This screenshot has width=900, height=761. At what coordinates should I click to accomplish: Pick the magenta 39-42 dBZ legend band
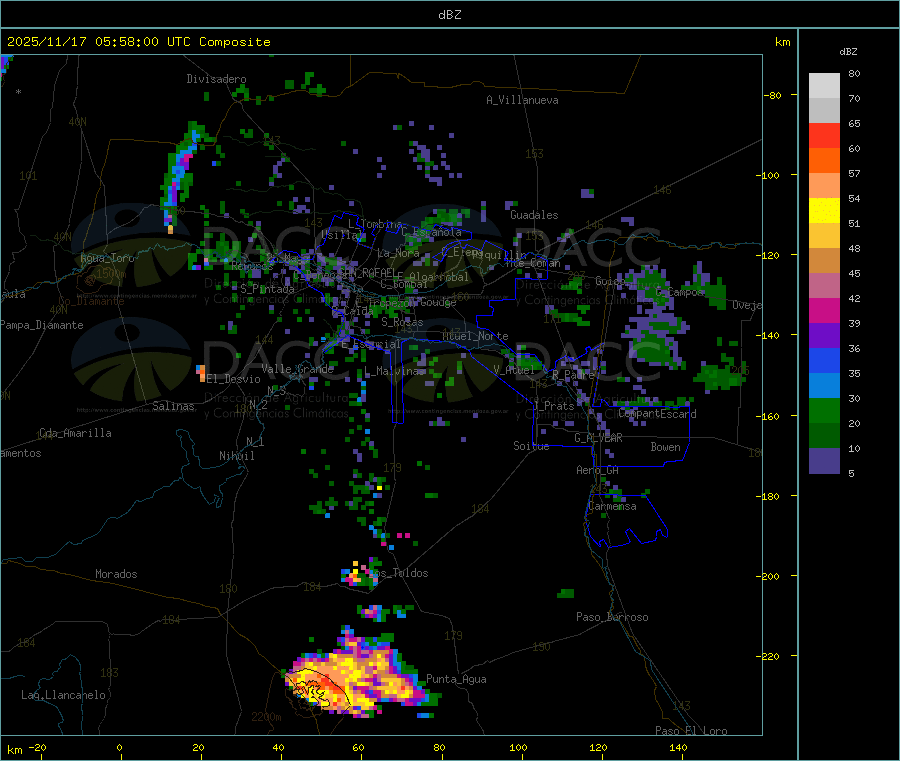(x=824, y=310)
